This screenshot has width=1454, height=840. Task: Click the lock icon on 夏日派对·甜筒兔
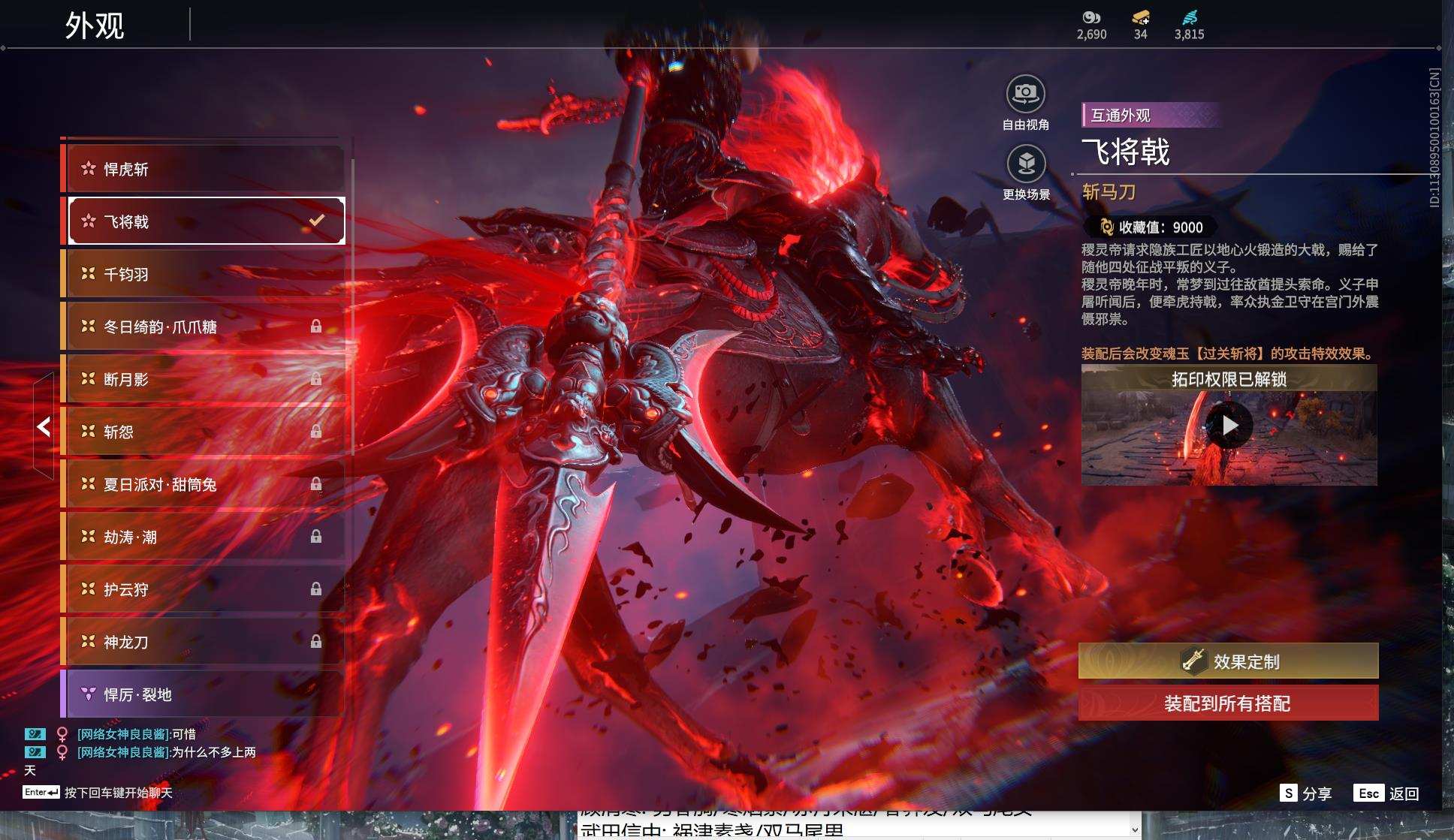[x=316, y=484]
